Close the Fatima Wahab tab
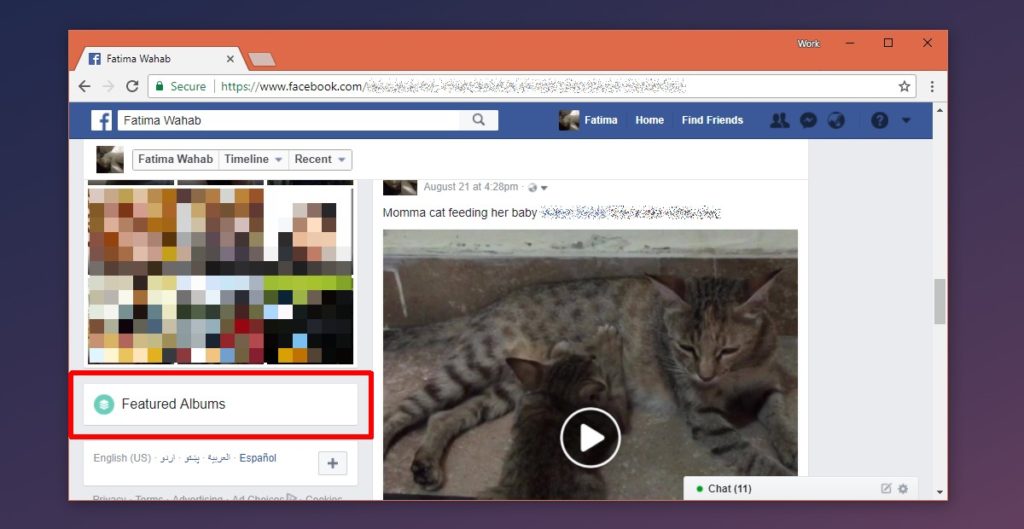Image resolution: width=1024 pixels, height=529 pixels. (230, 59)
